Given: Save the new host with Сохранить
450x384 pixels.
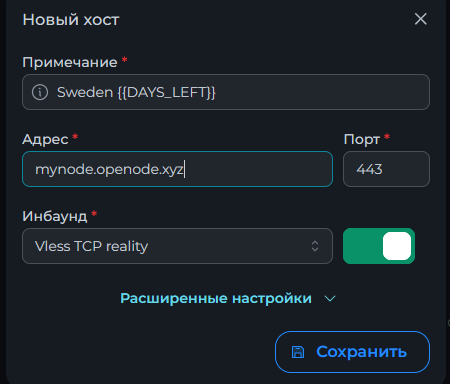Looking at the screenshot, I should click(x=352, y=352).
